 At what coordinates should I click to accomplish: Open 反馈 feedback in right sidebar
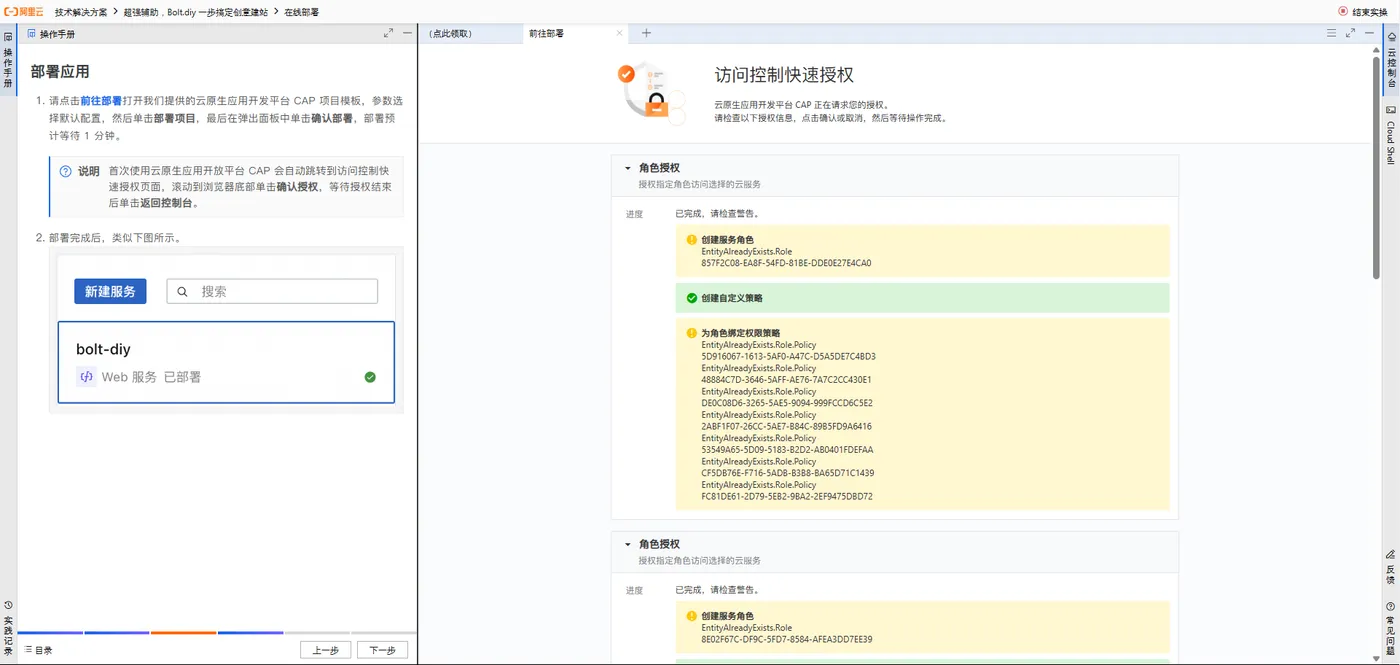coord(1391,567)
